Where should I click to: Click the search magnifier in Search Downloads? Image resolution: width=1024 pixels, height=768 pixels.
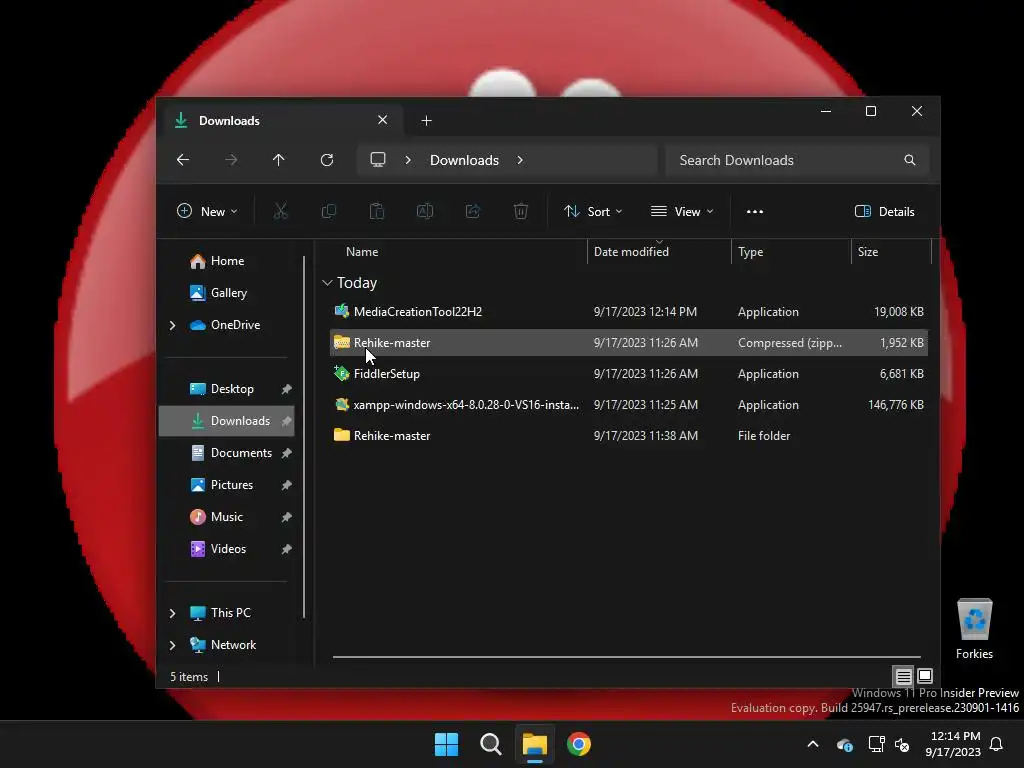coord(910,160)
